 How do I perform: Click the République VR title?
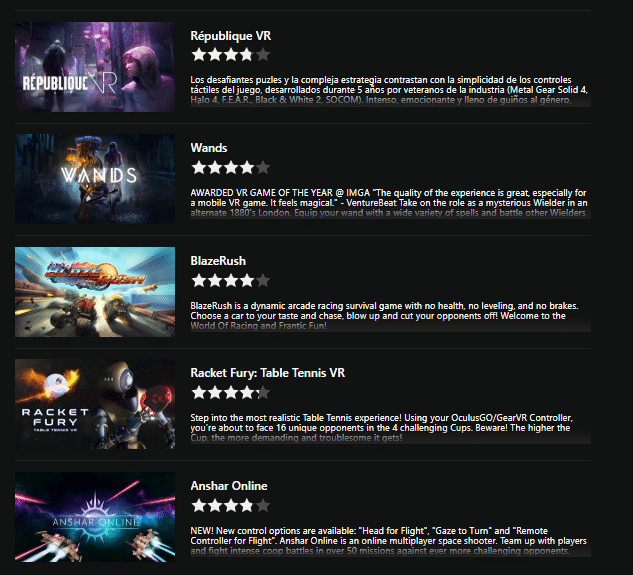click(231, 36)
